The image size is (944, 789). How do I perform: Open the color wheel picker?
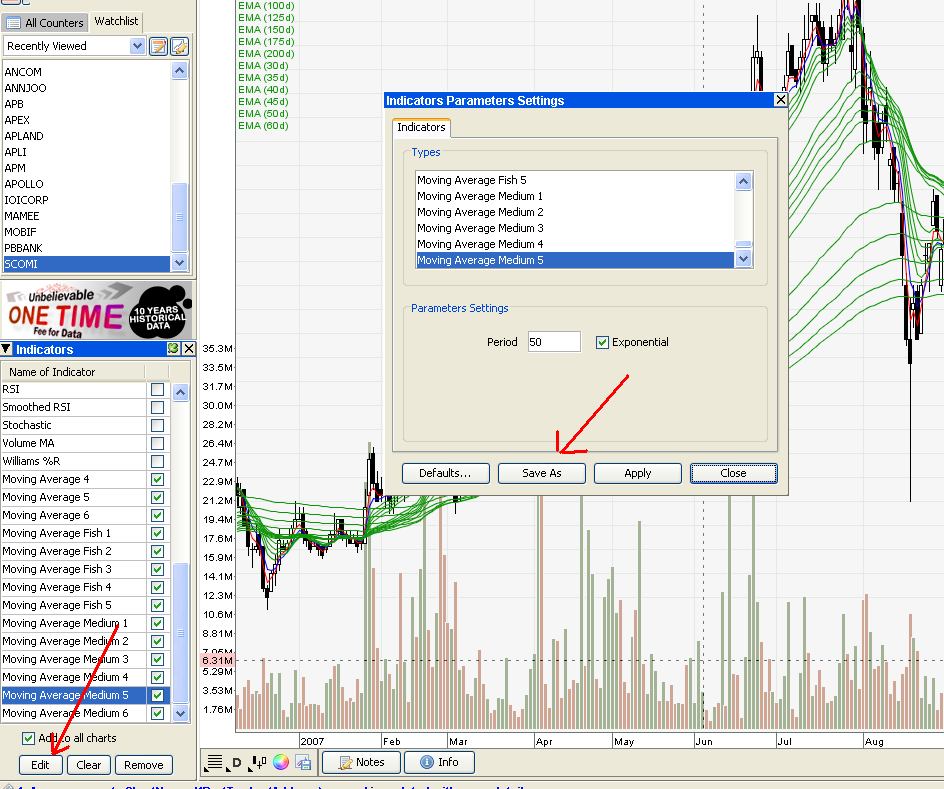click(x=281, y=763)
